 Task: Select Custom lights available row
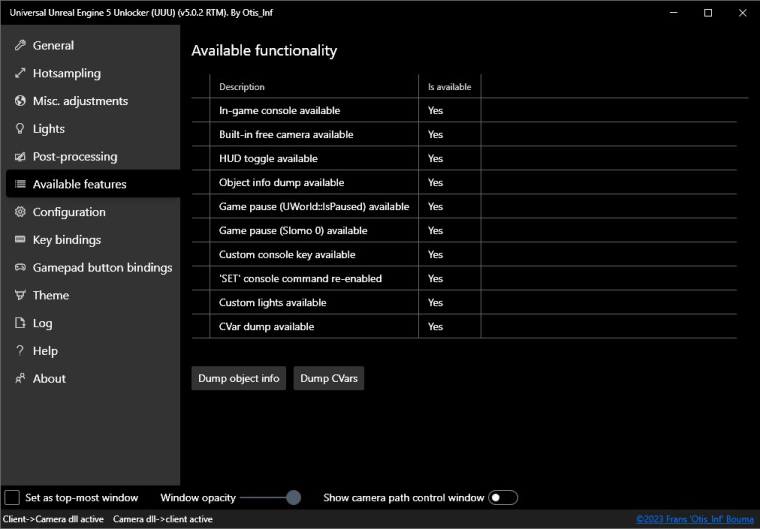[464, 303]
